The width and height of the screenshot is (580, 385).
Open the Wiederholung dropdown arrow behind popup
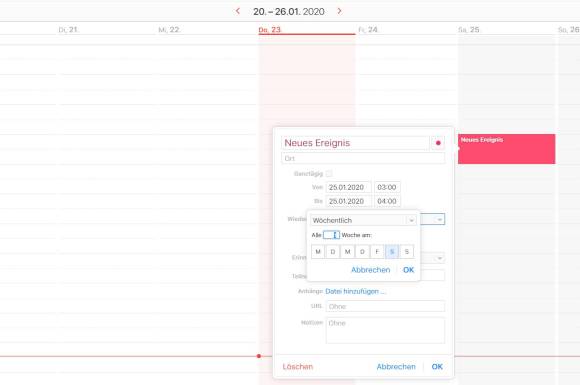click(439, 219)
